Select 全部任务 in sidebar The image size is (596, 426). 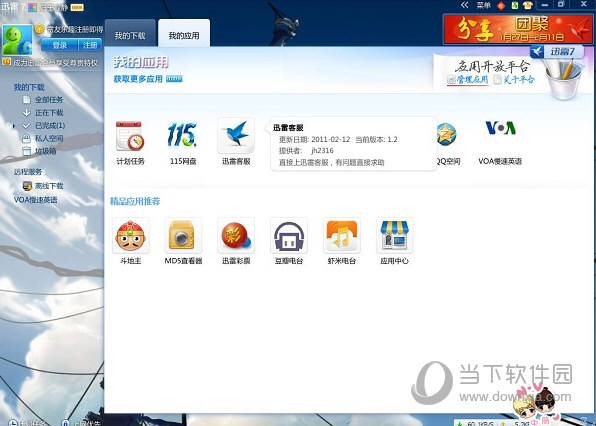tap(49, 100)
